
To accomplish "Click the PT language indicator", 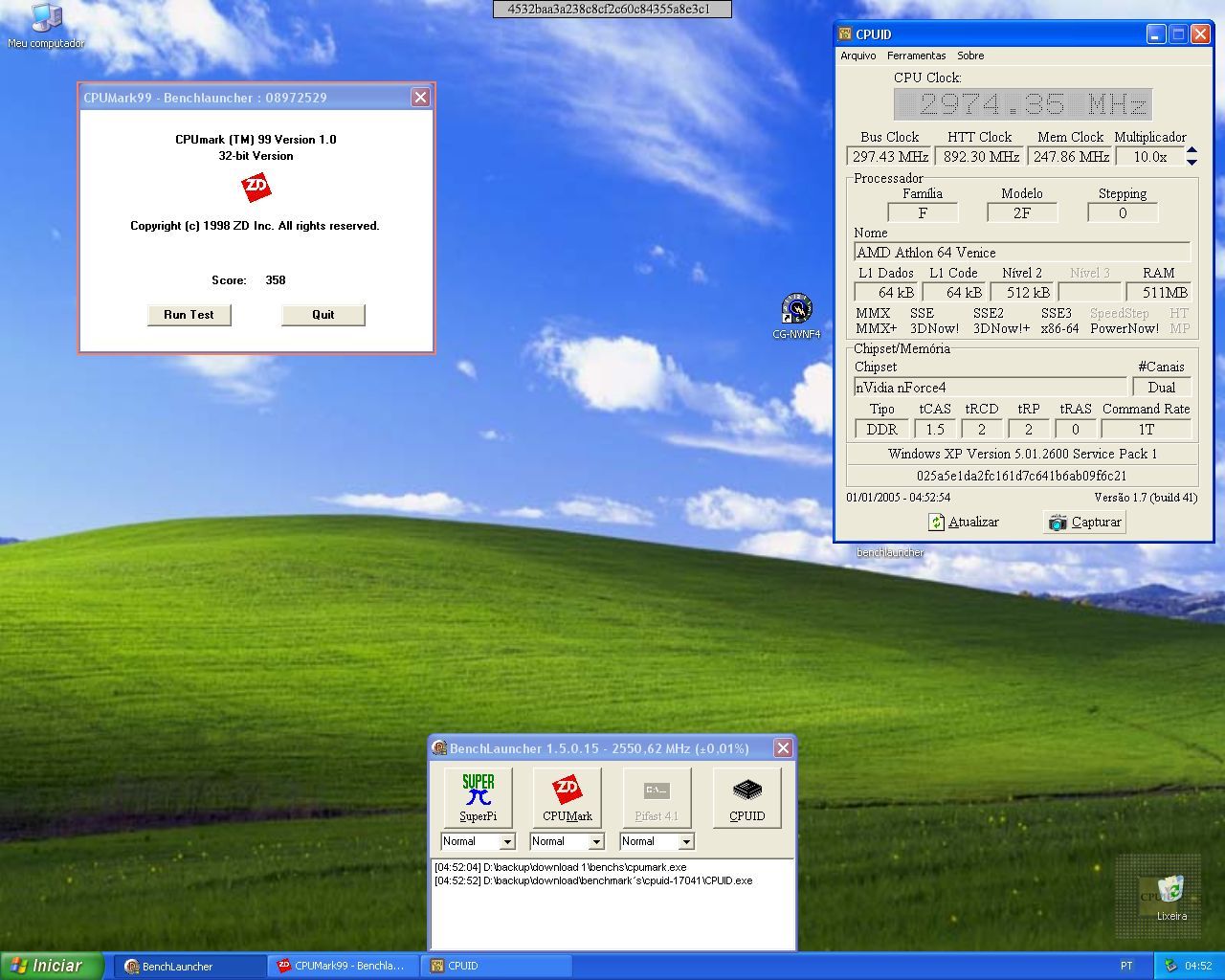I will [x=1126, y=967].
